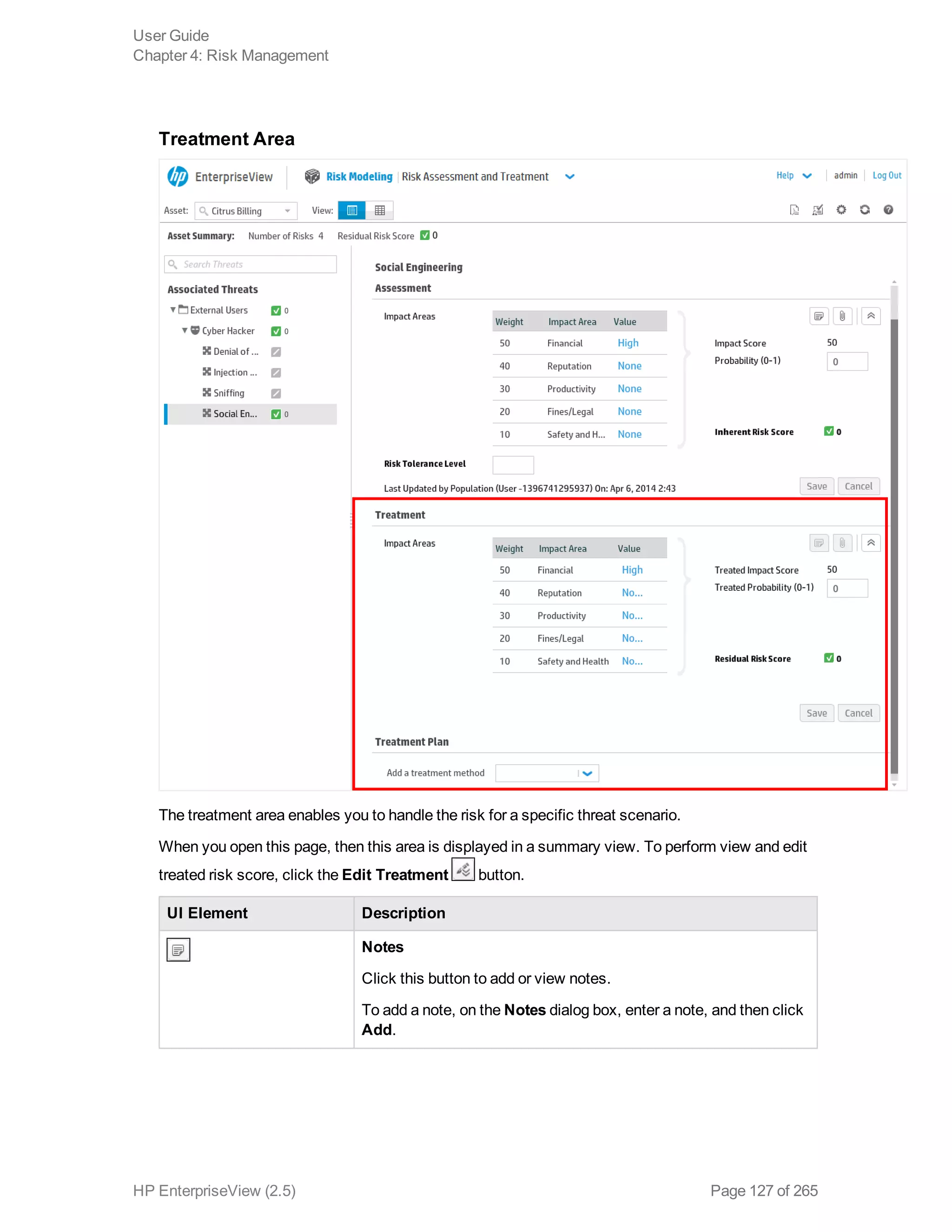Click the Inherent Risk Score green check
Image resolution: width=952 pixels, height=1232 pixels.
click(828, 431)
